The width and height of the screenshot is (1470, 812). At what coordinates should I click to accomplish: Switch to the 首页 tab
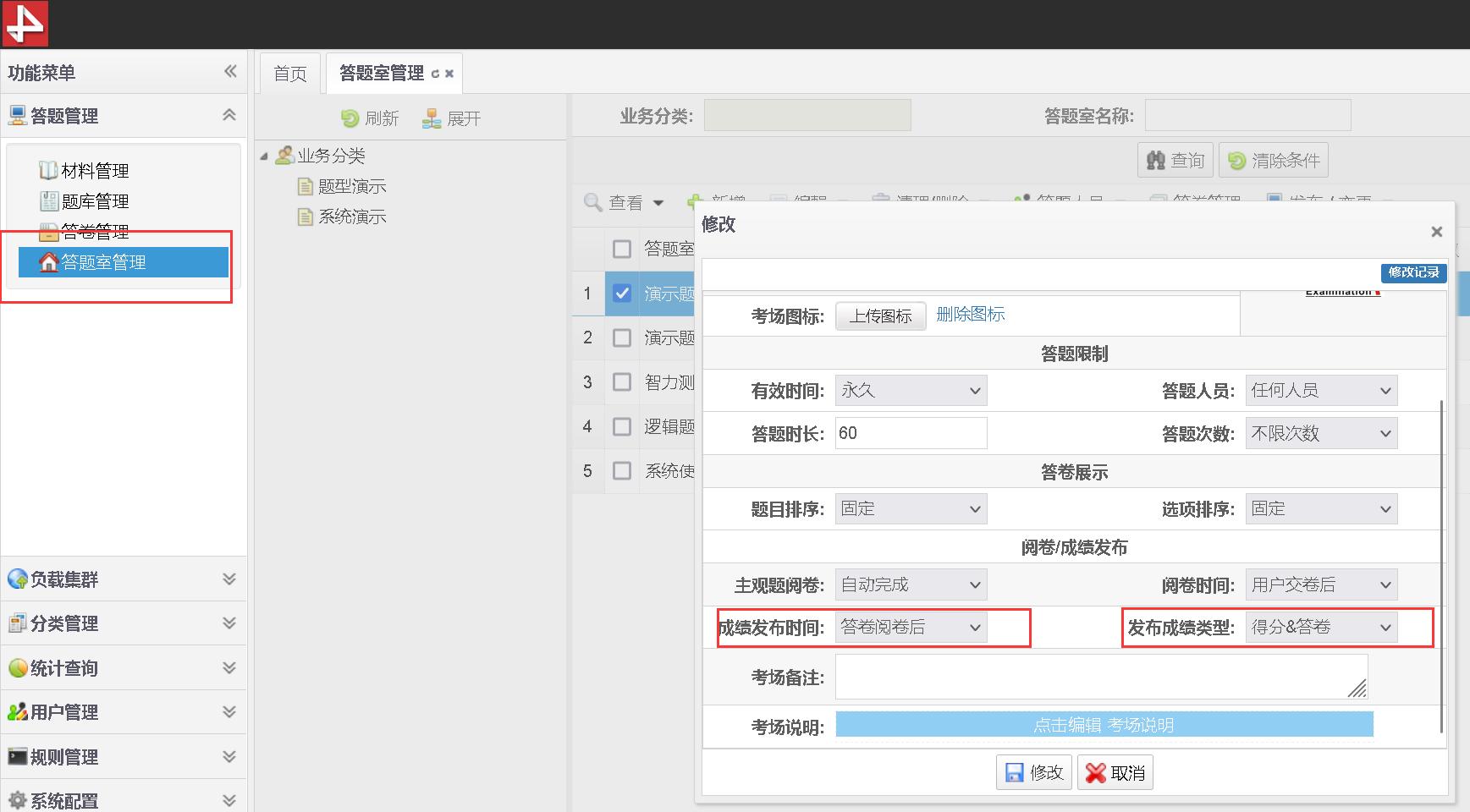[x=290, y=74]
